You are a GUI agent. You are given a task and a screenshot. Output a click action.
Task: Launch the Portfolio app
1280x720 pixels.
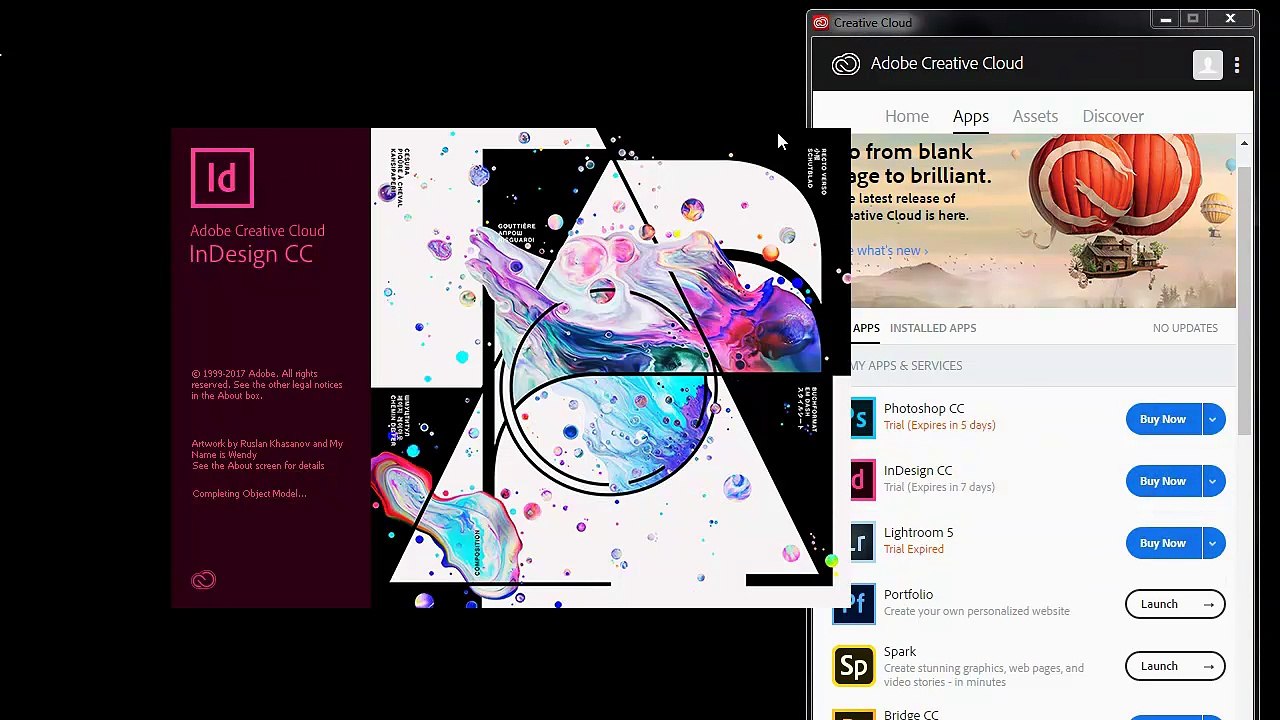(x=1175, y=604)
